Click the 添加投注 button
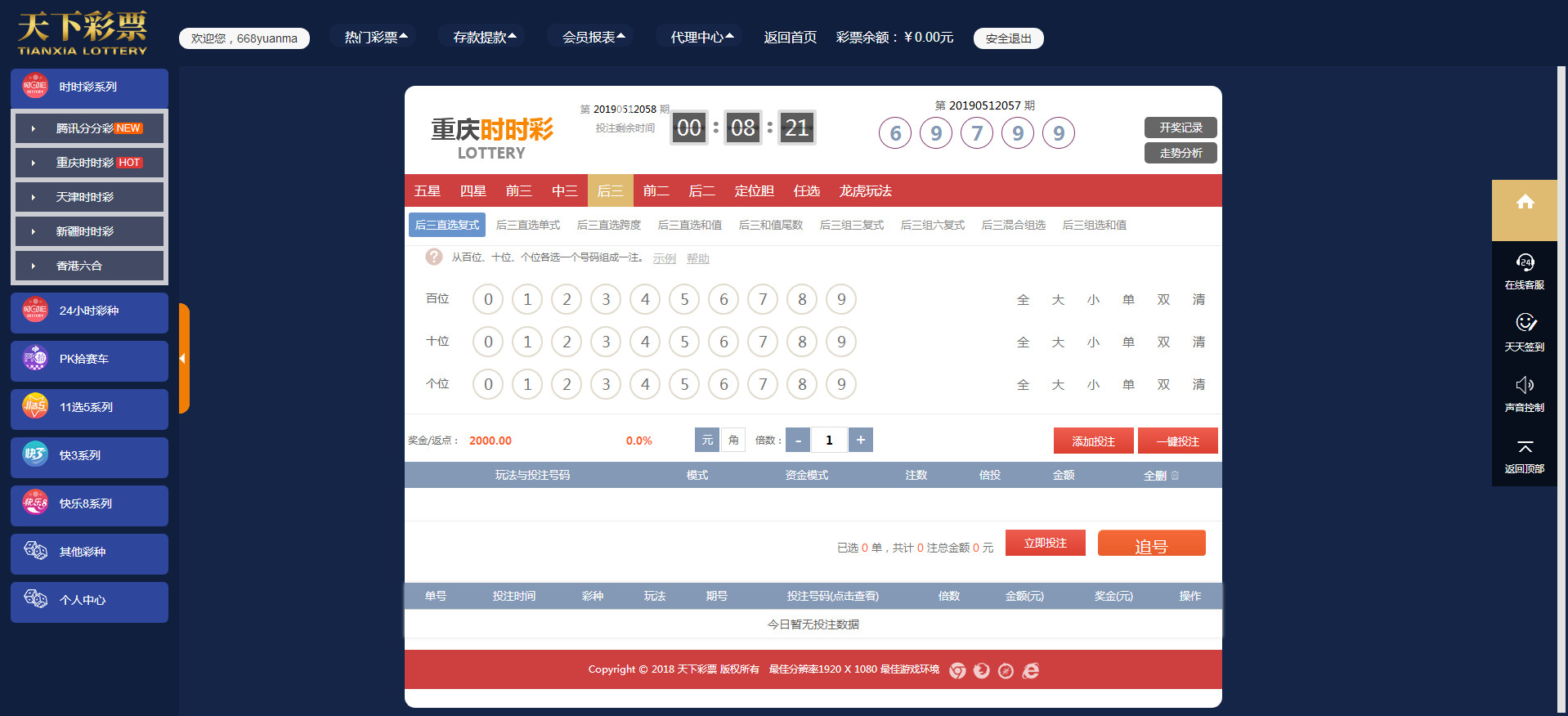The image size is (1568, 716). [x=1093, y=441]
